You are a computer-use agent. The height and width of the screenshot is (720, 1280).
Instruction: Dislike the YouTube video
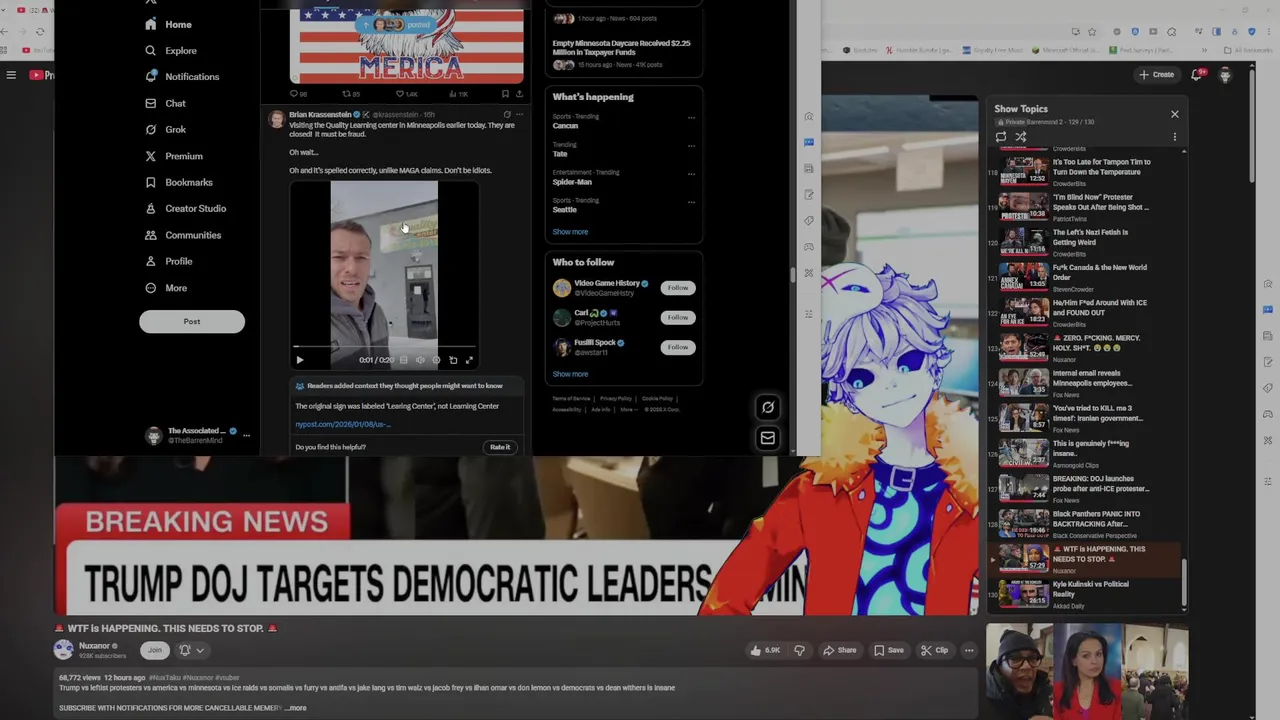[x=799, y=650]
